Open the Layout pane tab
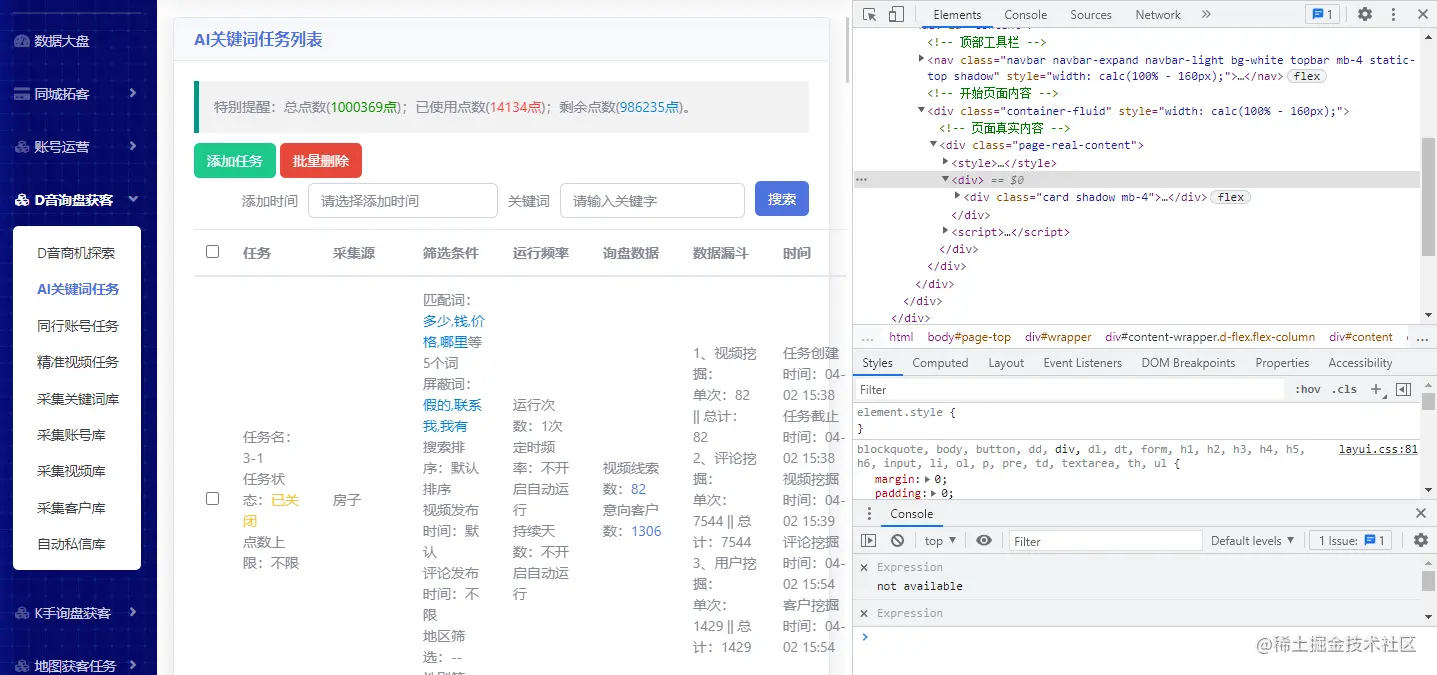 [1006, 363]
